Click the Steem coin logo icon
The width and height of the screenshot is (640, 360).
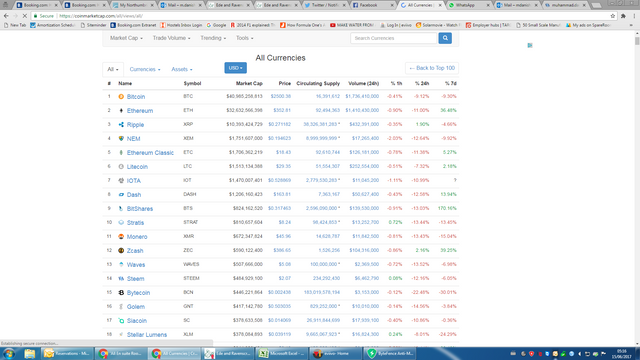(x=121, y=278)
